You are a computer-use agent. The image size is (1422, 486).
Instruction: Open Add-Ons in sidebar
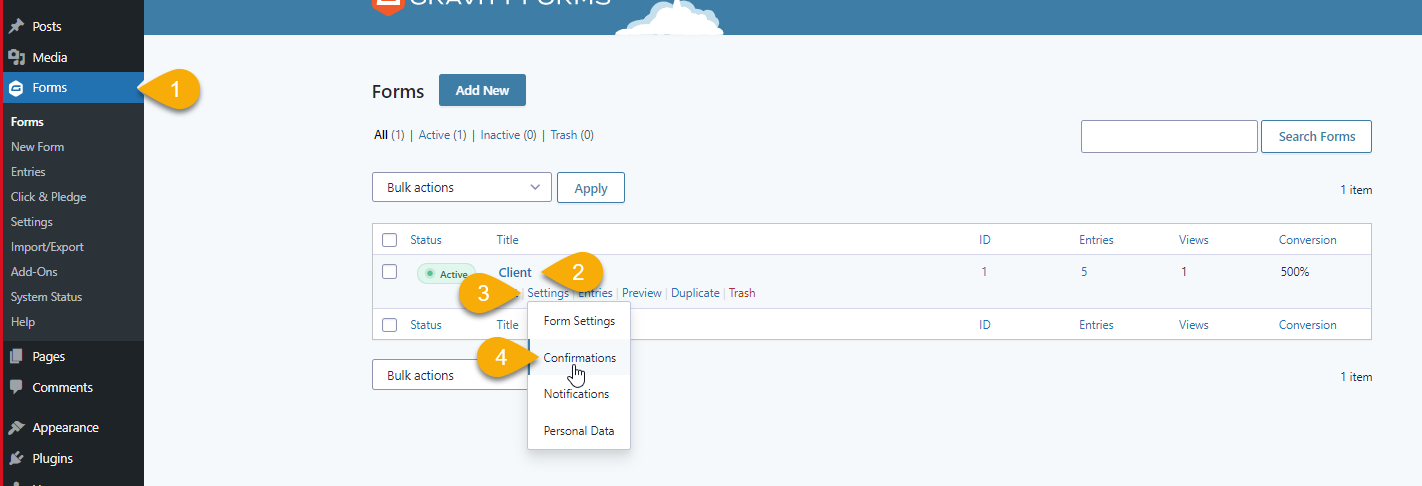click(34, 272)
